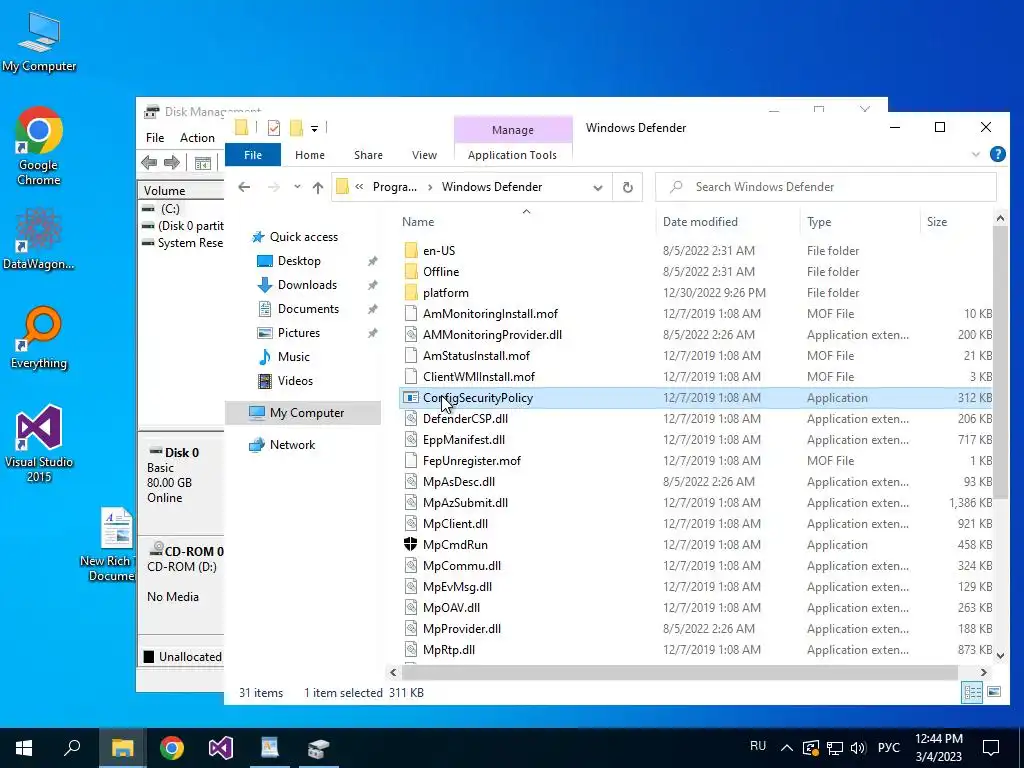Expand the address bar history dropdown

click(x=598, y=187)
